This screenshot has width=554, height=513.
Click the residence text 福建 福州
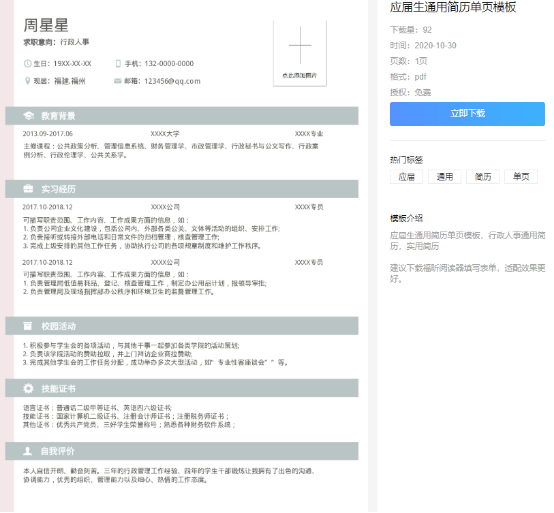pos(70,81)
